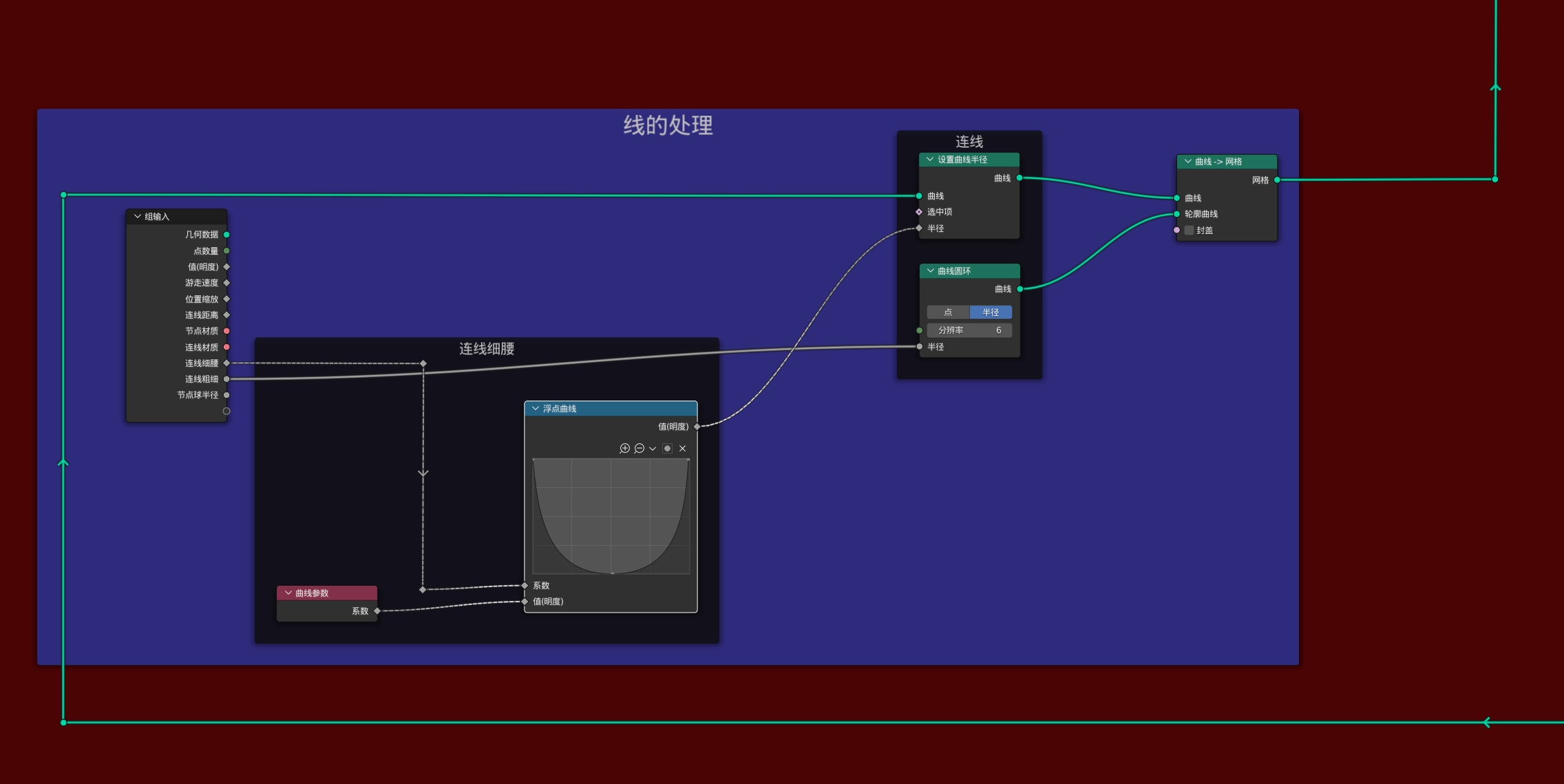Select 半径 mode in 曲线圆环 node
The height and width of the screenshot is (784, 1564).
(x=991, y=312)
